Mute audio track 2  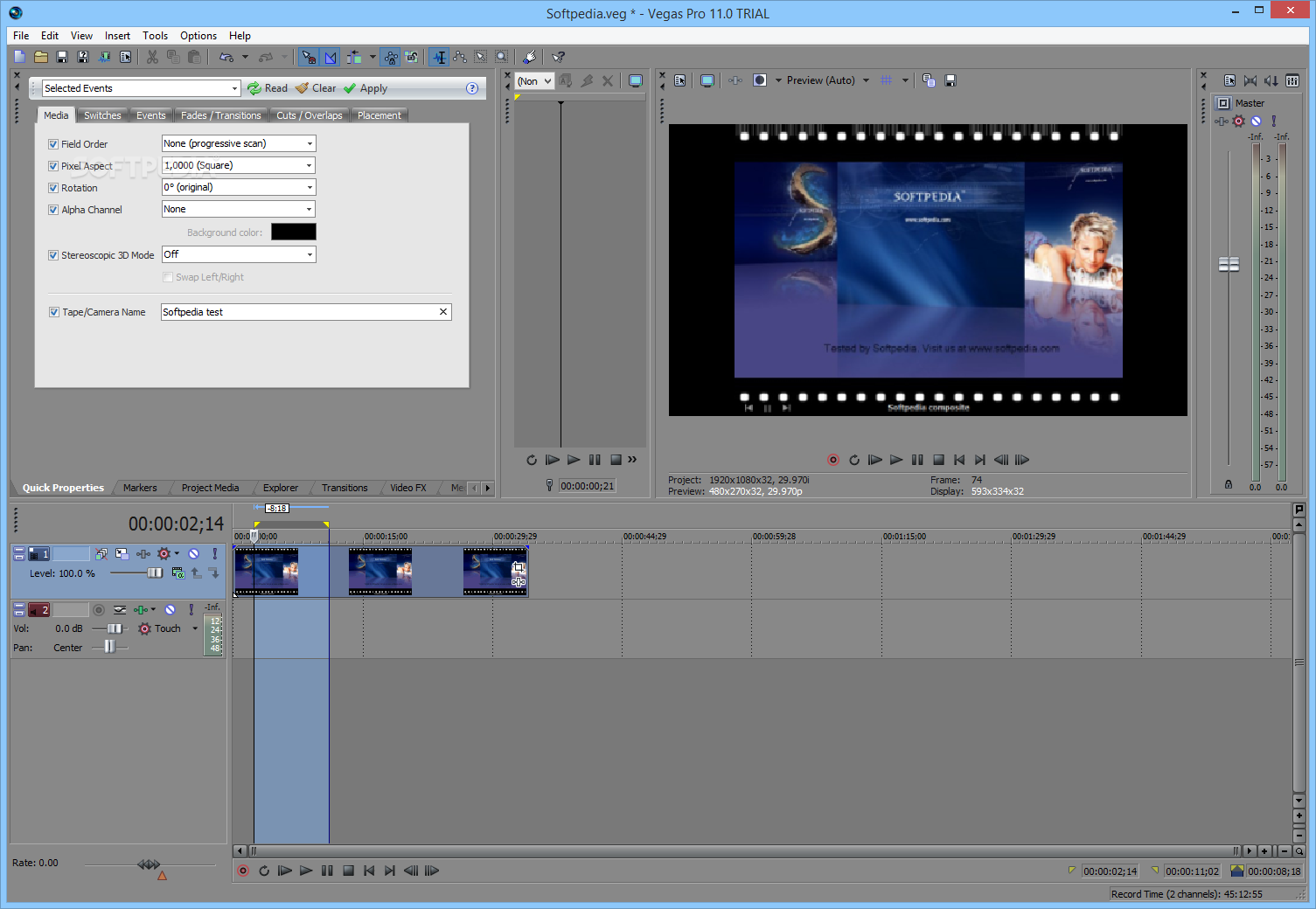pyautogui.click(x=171, y=610)
